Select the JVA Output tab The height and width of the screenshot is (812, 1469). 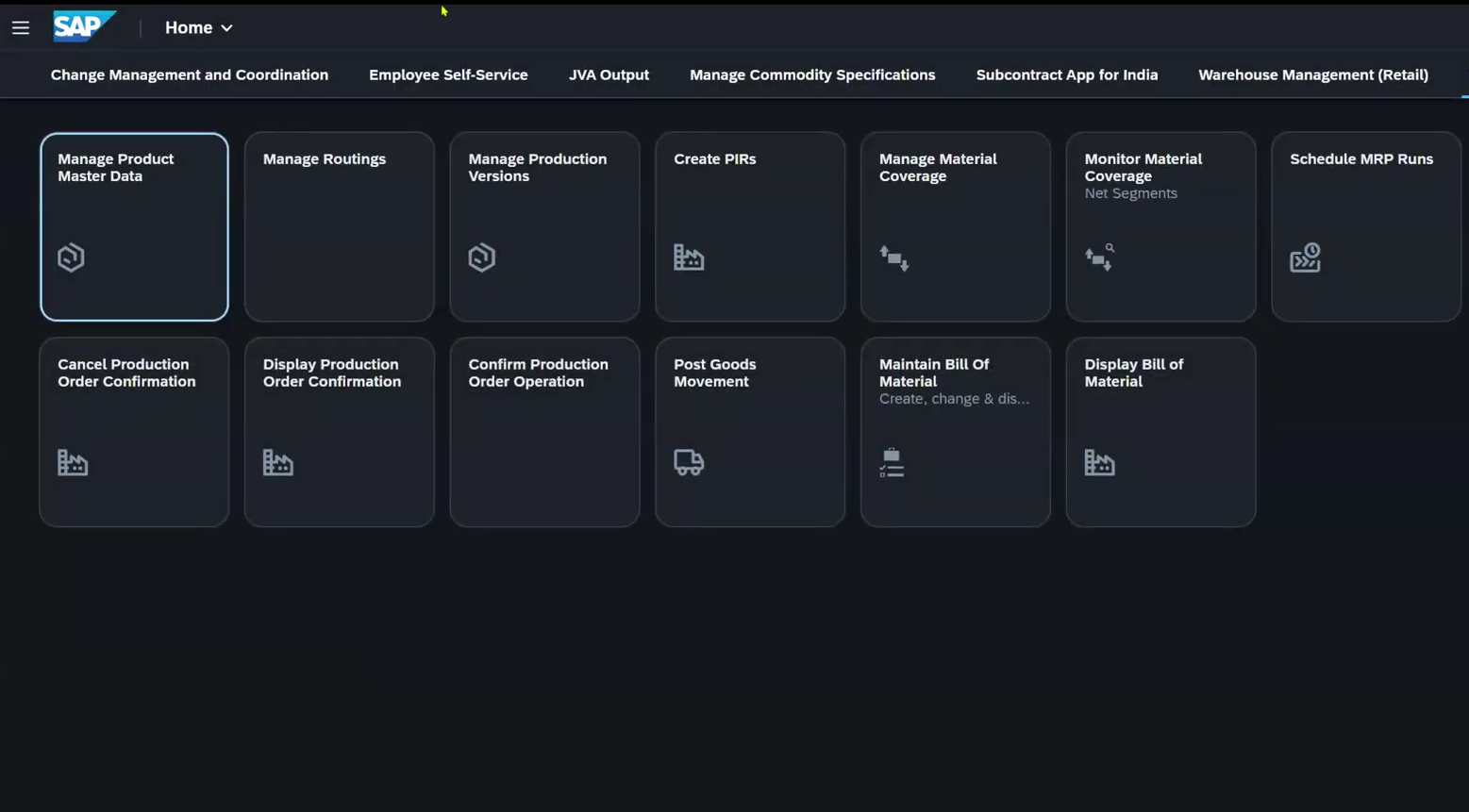coord(609,75)
